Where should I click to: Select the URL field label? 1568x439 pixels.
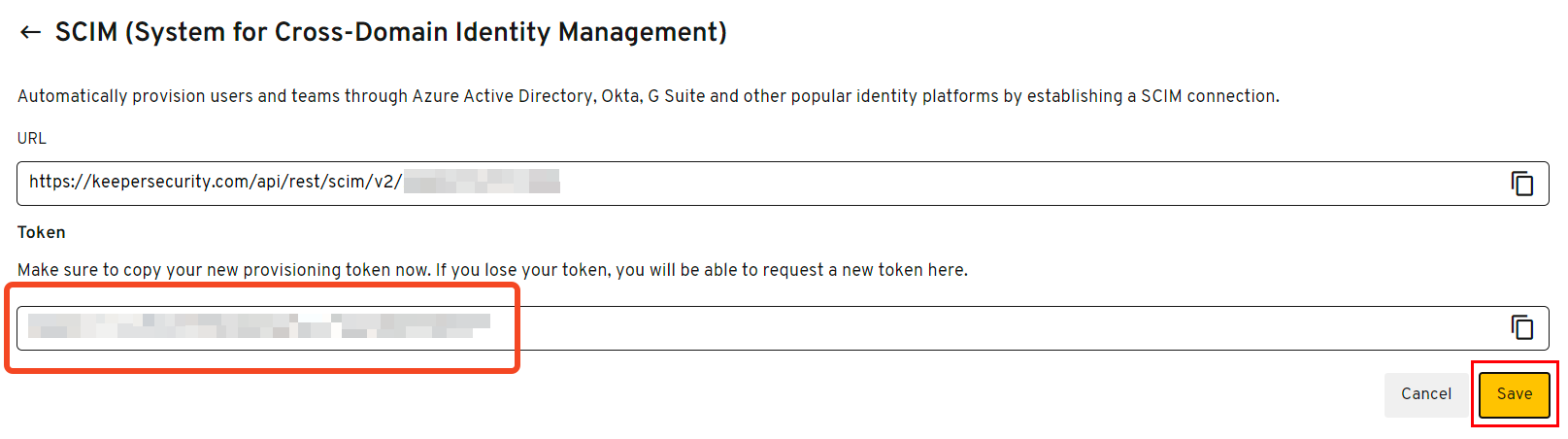32,138
